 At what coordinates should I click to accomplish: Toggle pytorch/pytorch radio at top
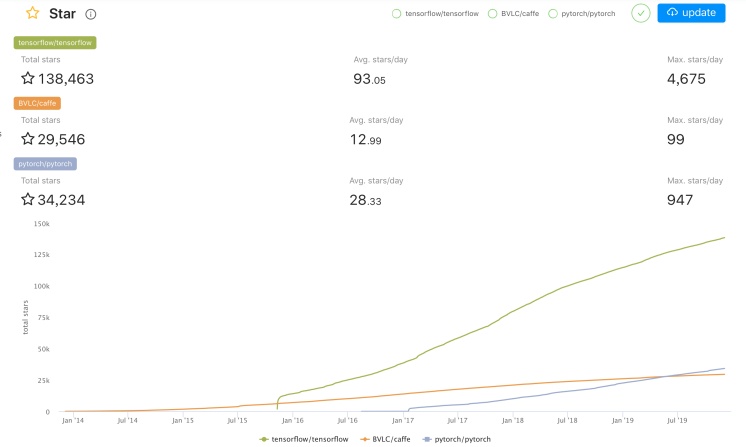553,14
